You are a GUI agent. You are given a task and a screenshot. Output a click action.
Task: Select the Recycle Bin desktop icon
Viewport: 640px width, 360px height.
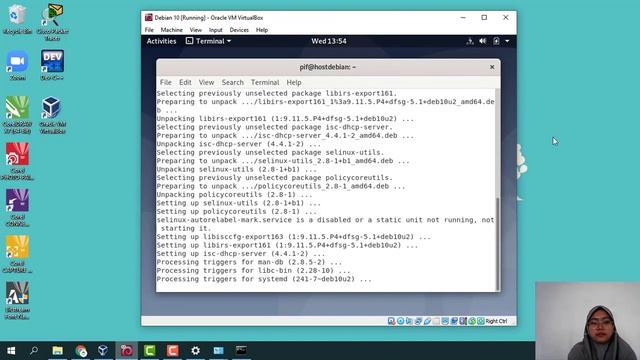(17, 19)
